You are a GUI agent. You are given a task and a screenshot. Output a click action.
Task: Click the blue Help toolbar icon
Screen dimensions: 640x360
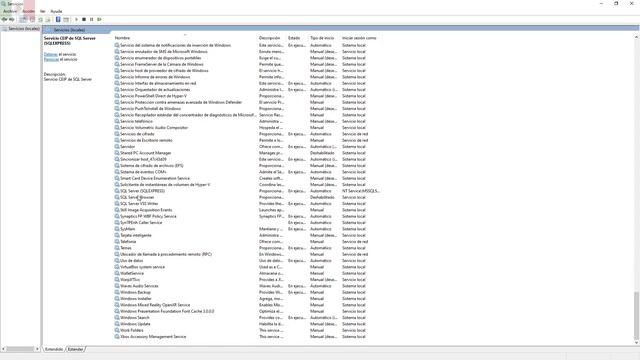[x=58, y=19]
